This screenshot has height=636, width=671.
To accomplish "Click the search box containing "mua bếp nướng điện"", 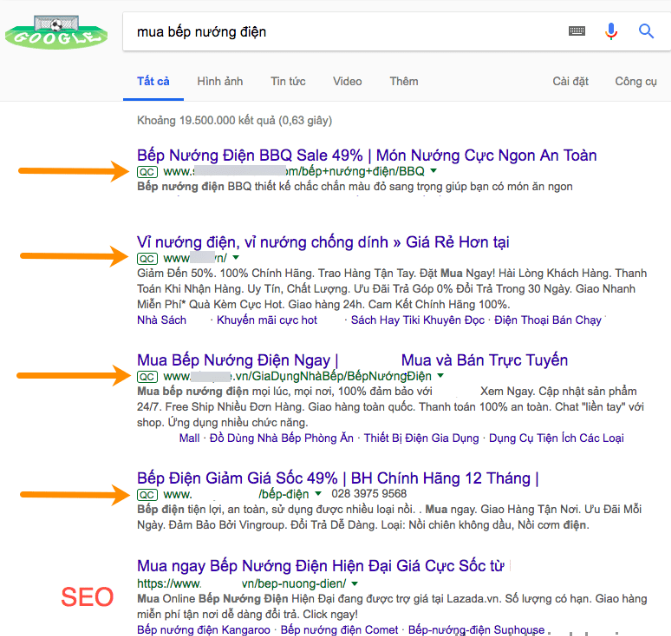I will [340, 31].
